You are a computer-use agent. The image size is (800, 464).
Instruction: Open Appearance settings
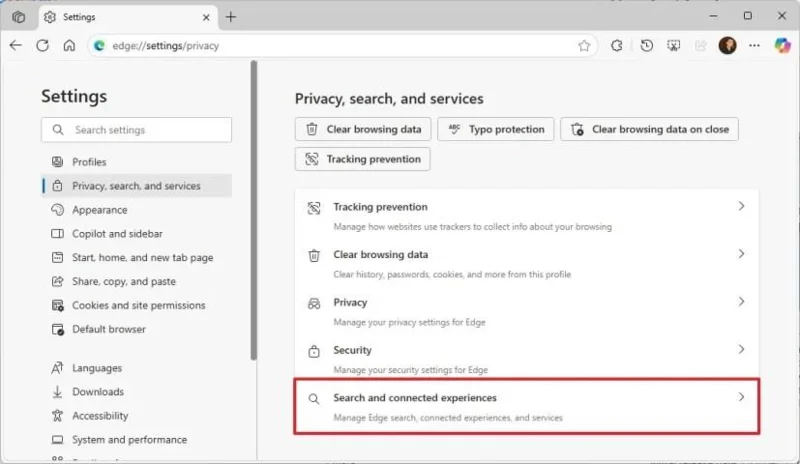click(136, 210)
